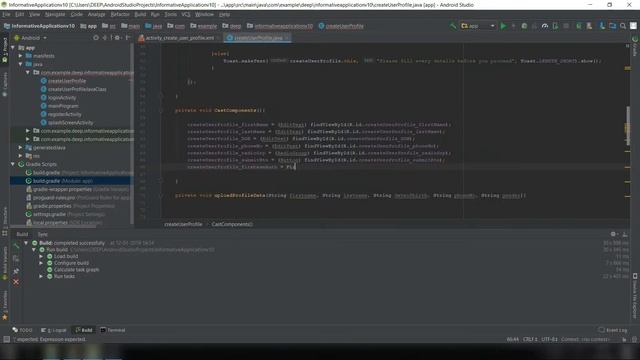
Task: Collapse Build completed successfully node
Action: (x=26, y=243)
